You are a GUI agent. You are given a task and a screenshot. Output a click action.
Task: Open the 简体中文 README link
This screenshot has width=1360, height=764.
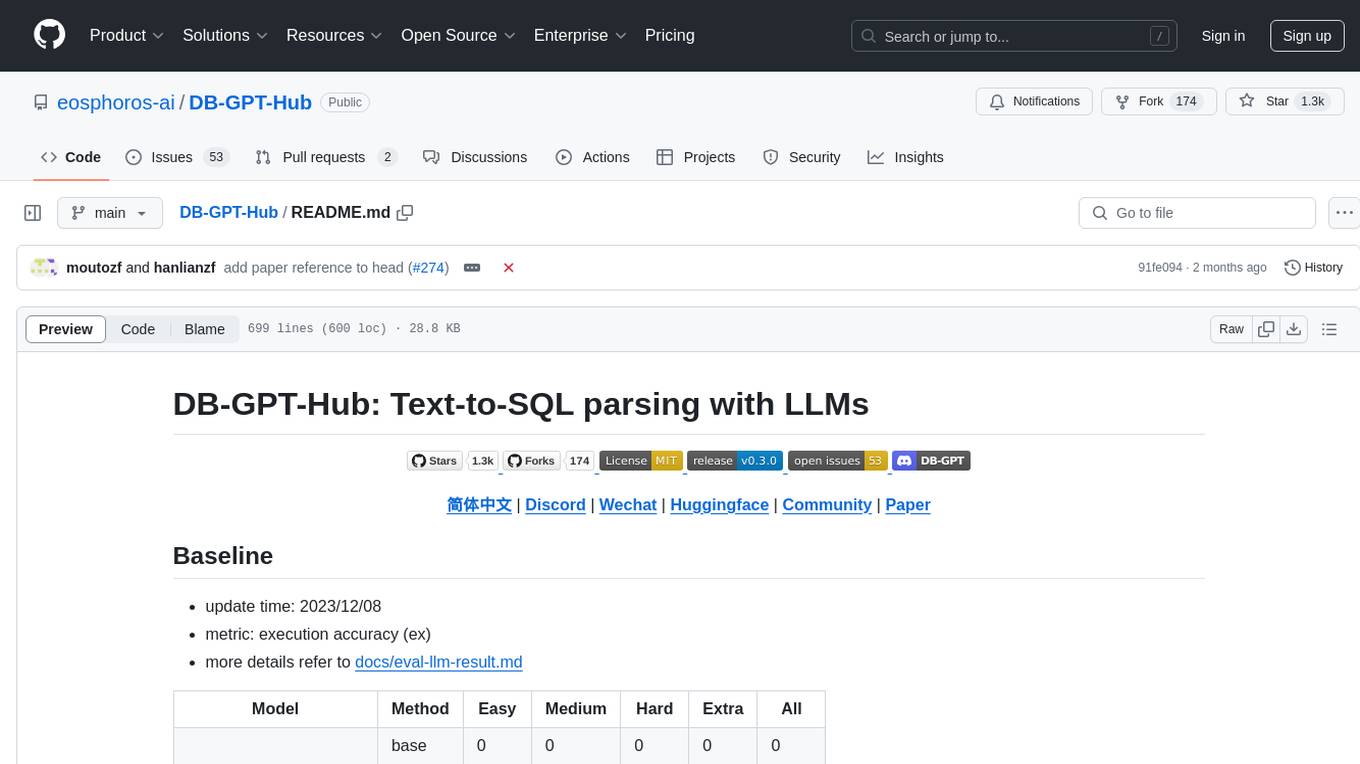pos(479,505)
